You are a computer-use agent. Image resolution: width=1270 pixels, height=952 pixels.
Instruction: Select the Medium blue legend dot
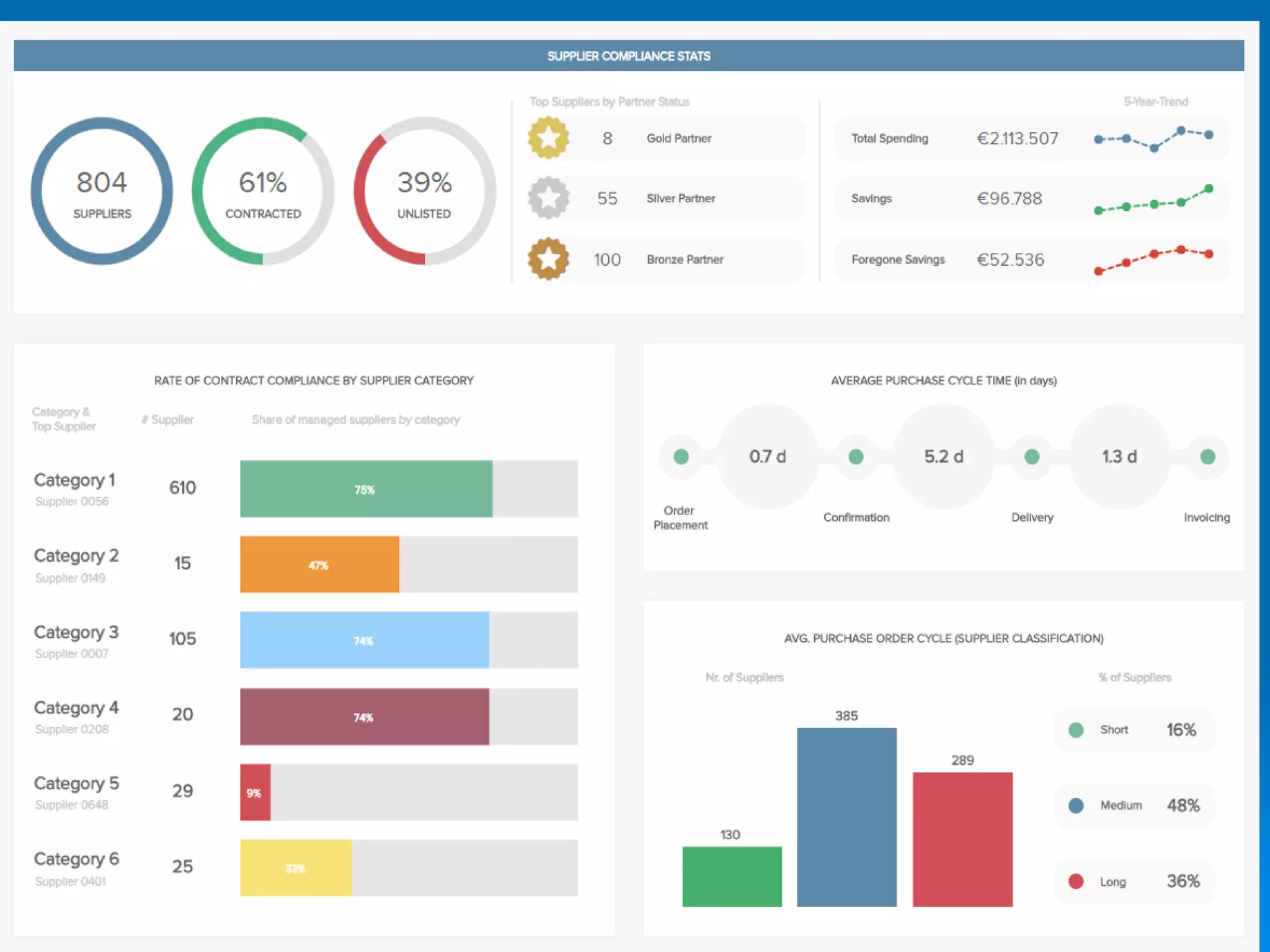(x=1076, y=805)
